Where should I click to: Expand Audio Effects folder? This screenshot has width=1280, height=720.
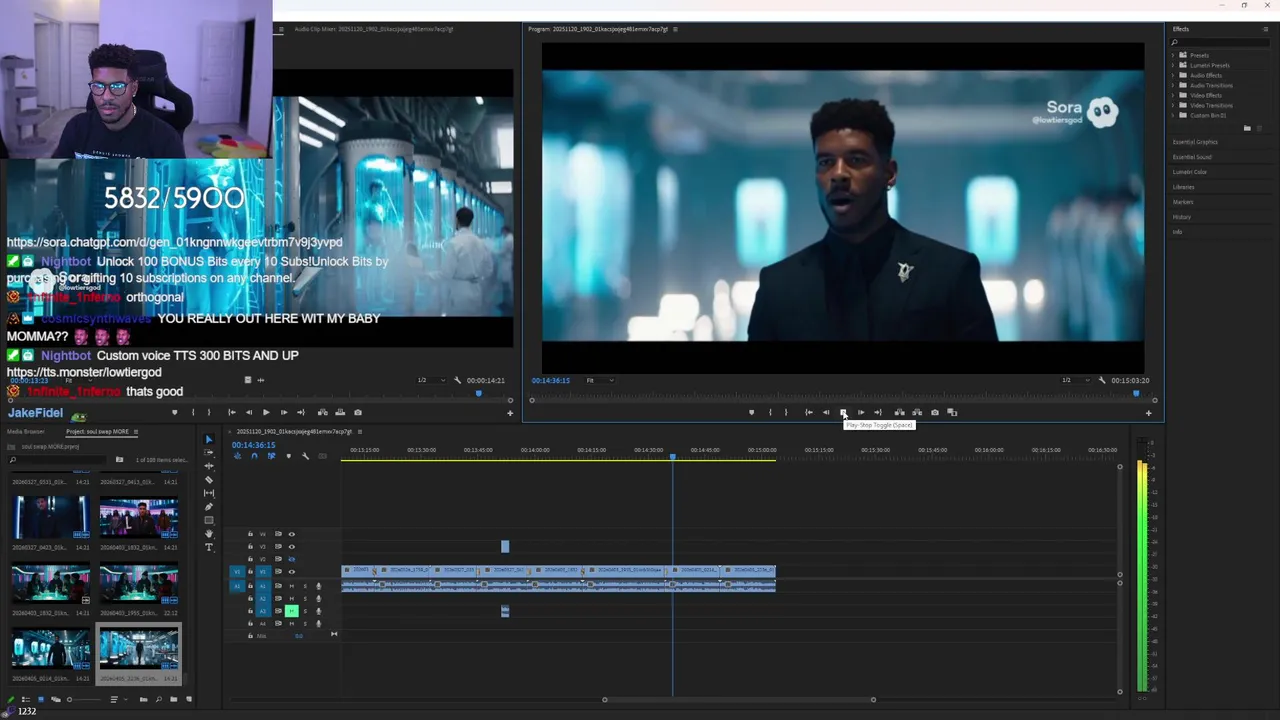(x=1173, y=75)
